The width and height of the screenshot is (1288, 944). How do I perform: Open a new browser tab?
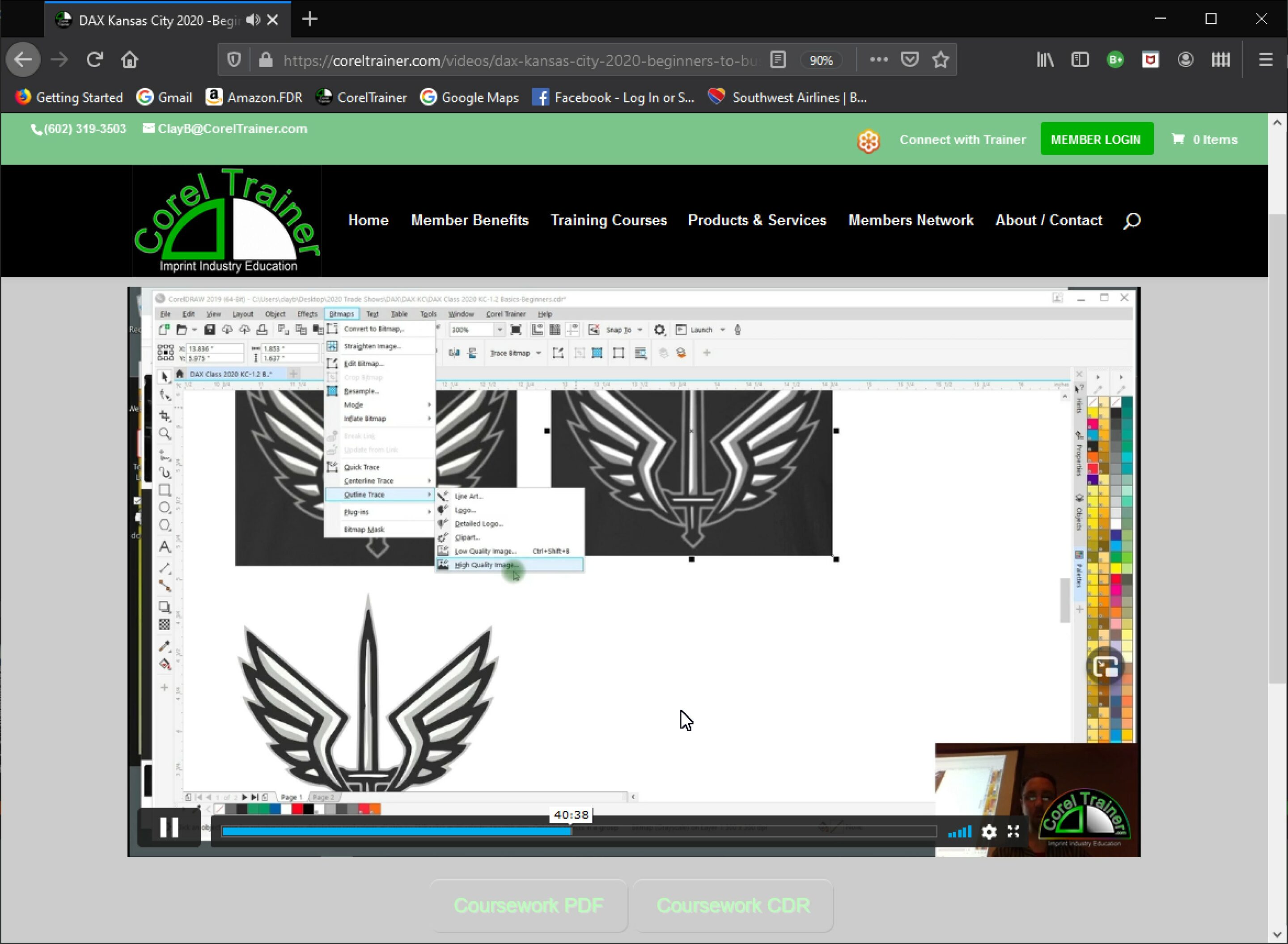click(x=310, y=19)
